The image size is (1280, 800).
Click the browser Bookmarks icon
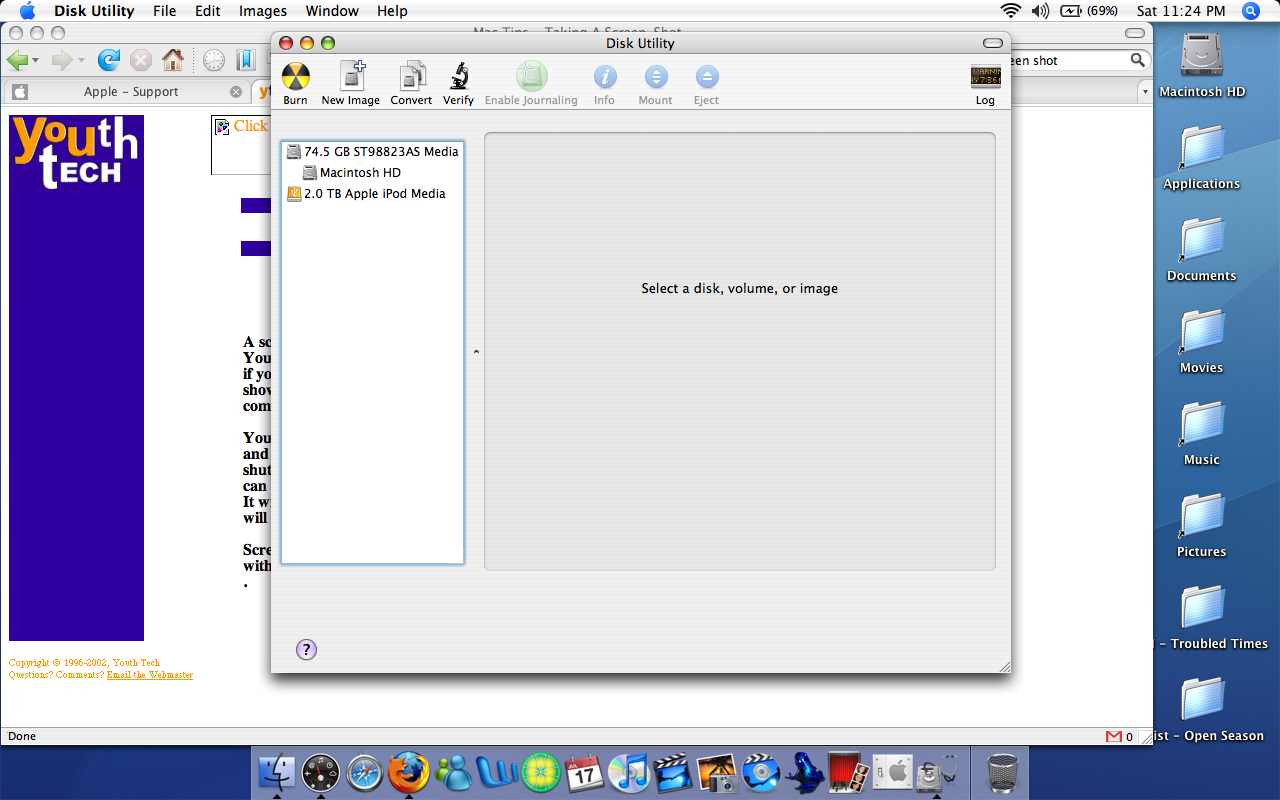[x=245, y=60]
